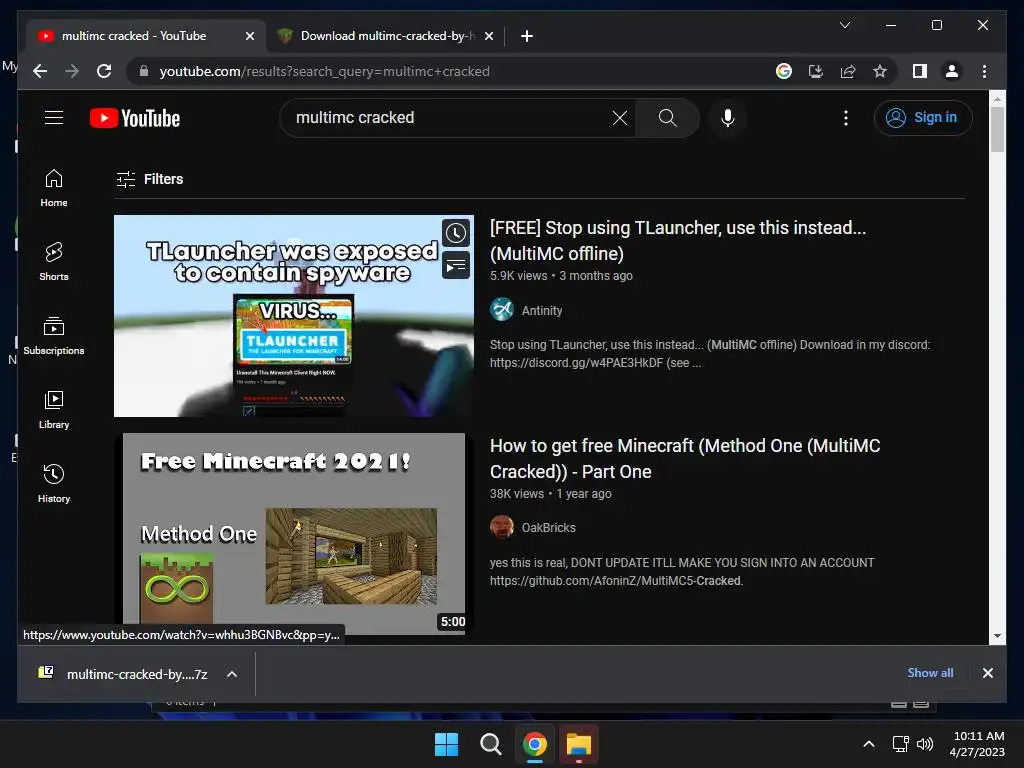
Task: Open the Antinity channel name link
Action: point(541,310)
